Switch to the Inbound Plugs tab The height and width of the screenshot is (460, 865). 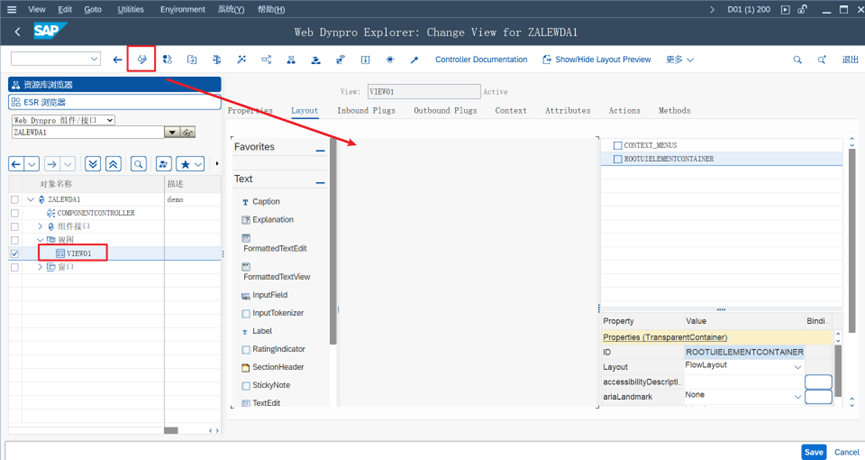[366, 110]
